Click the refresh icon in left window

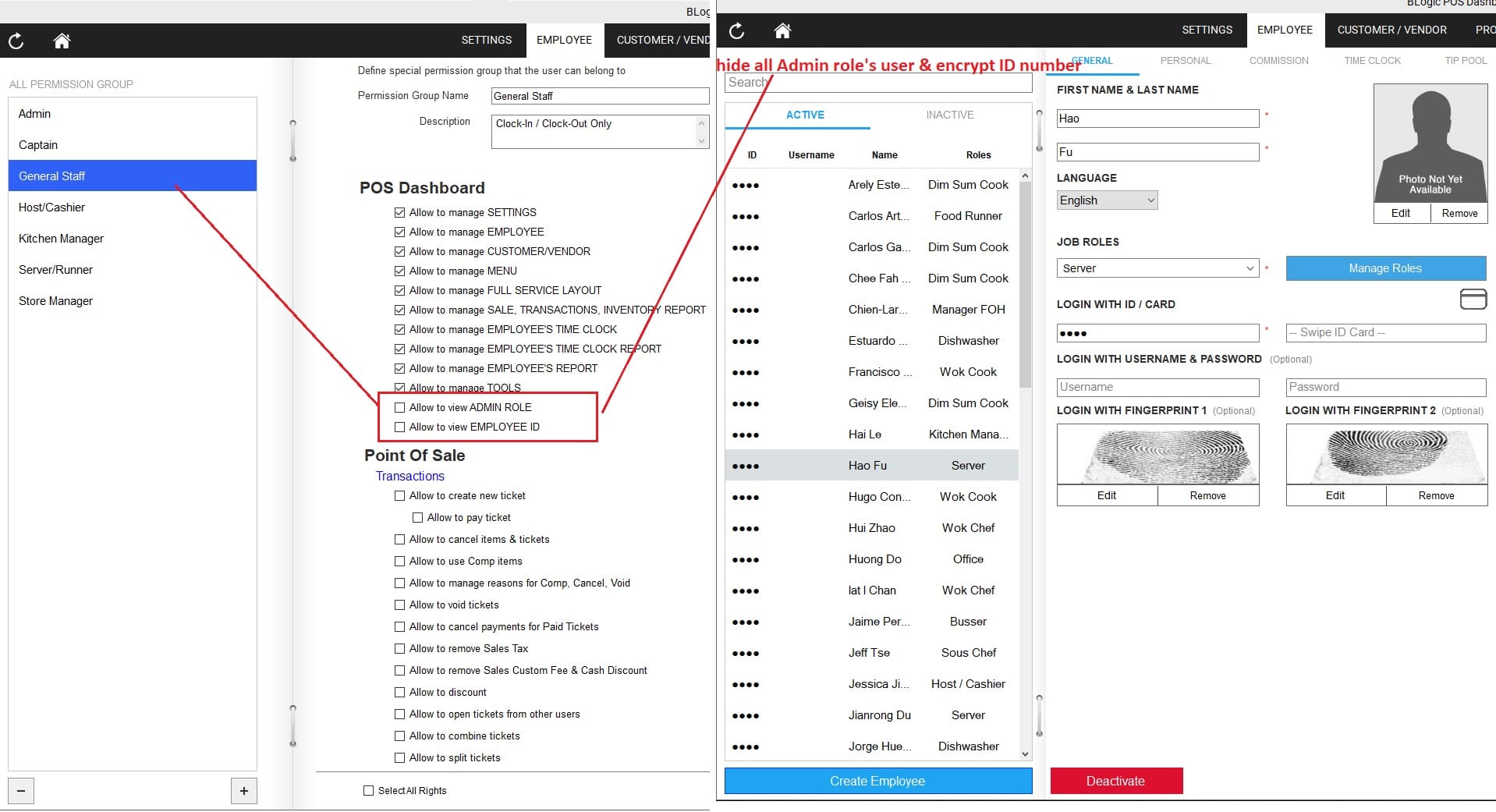pos(16,41)
